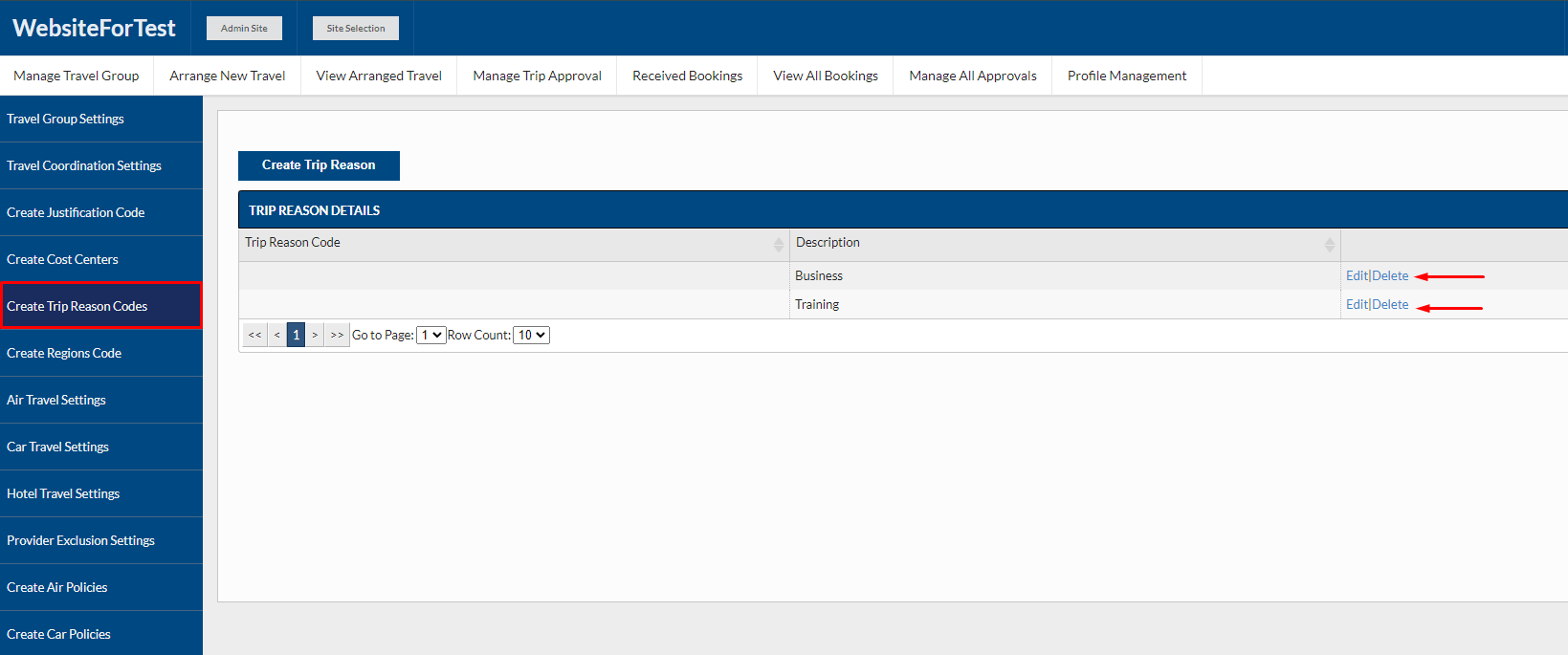Open the Manage Trip Approval tab

point(537,76)
